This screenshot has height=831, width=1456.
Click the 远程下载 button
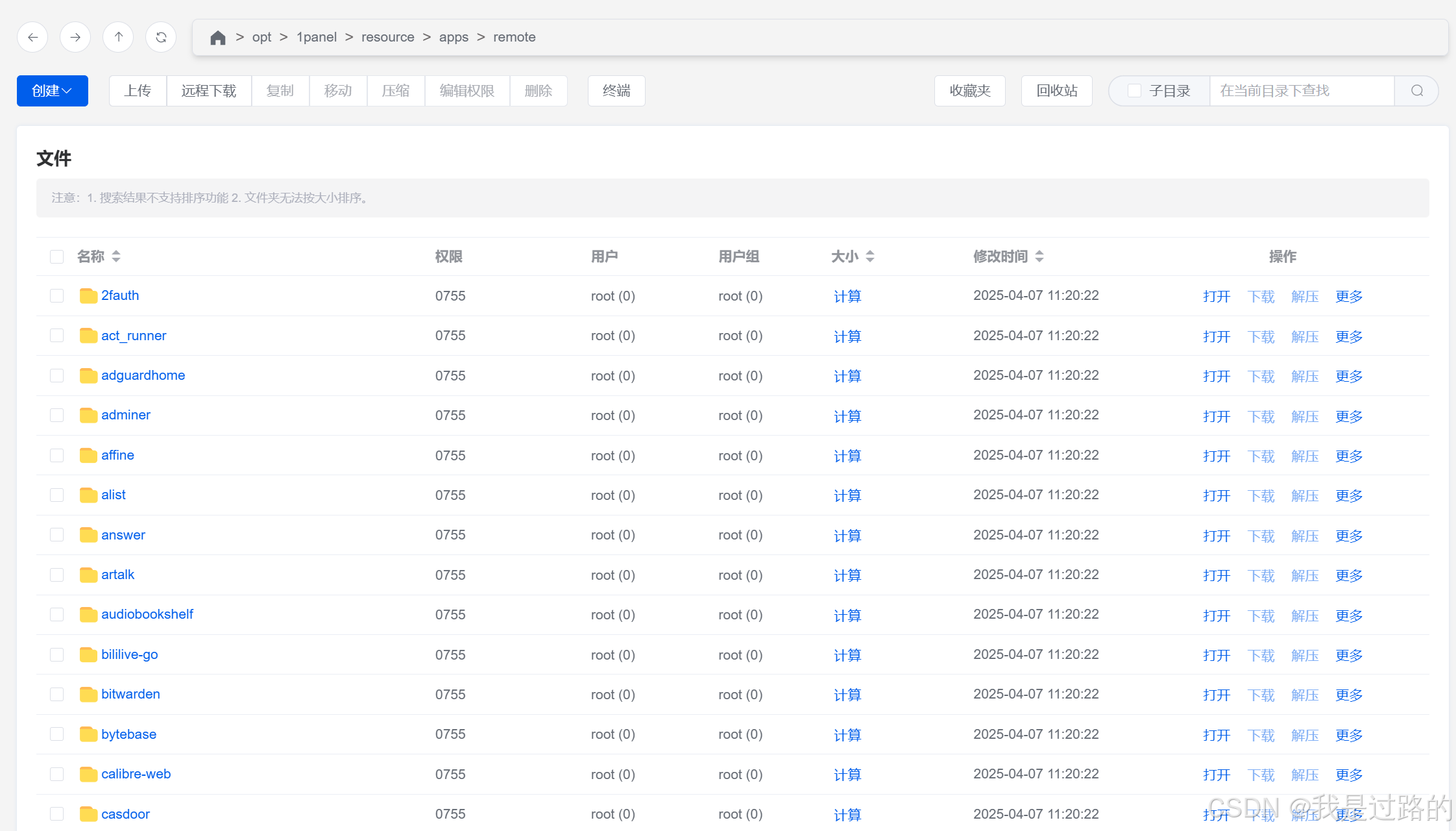pos(209,91)
